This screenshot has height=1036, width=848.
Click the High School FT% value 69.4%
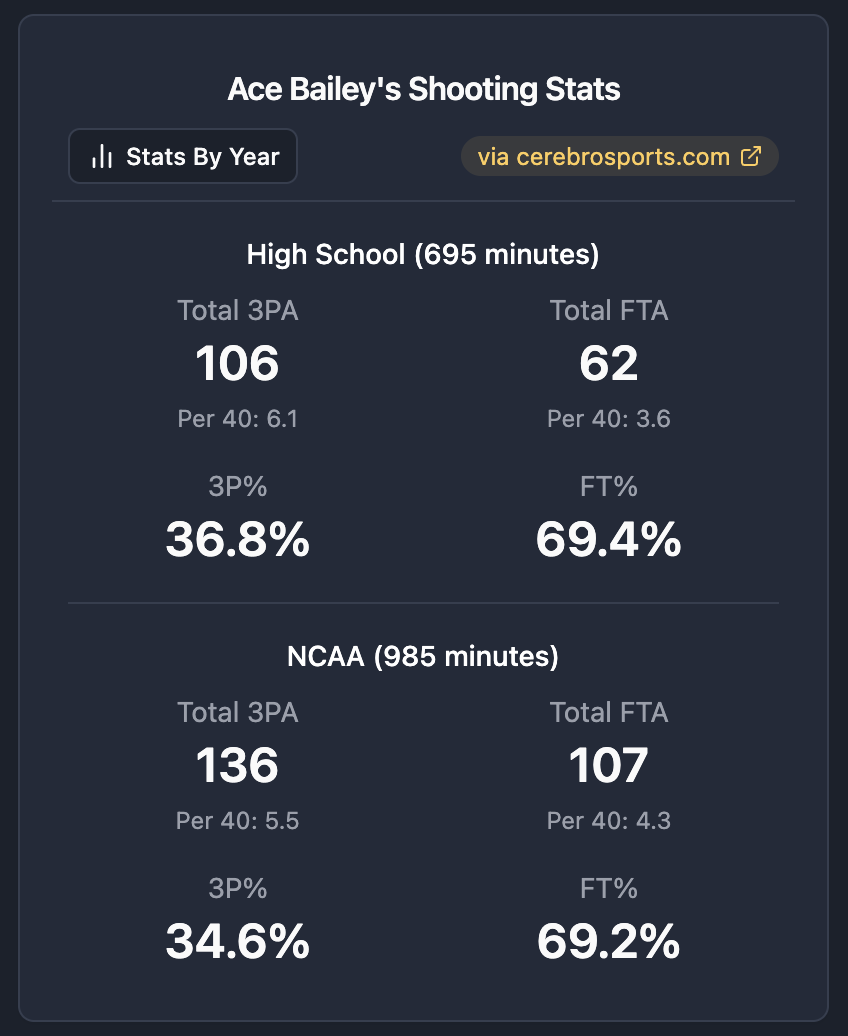(608, 540)
